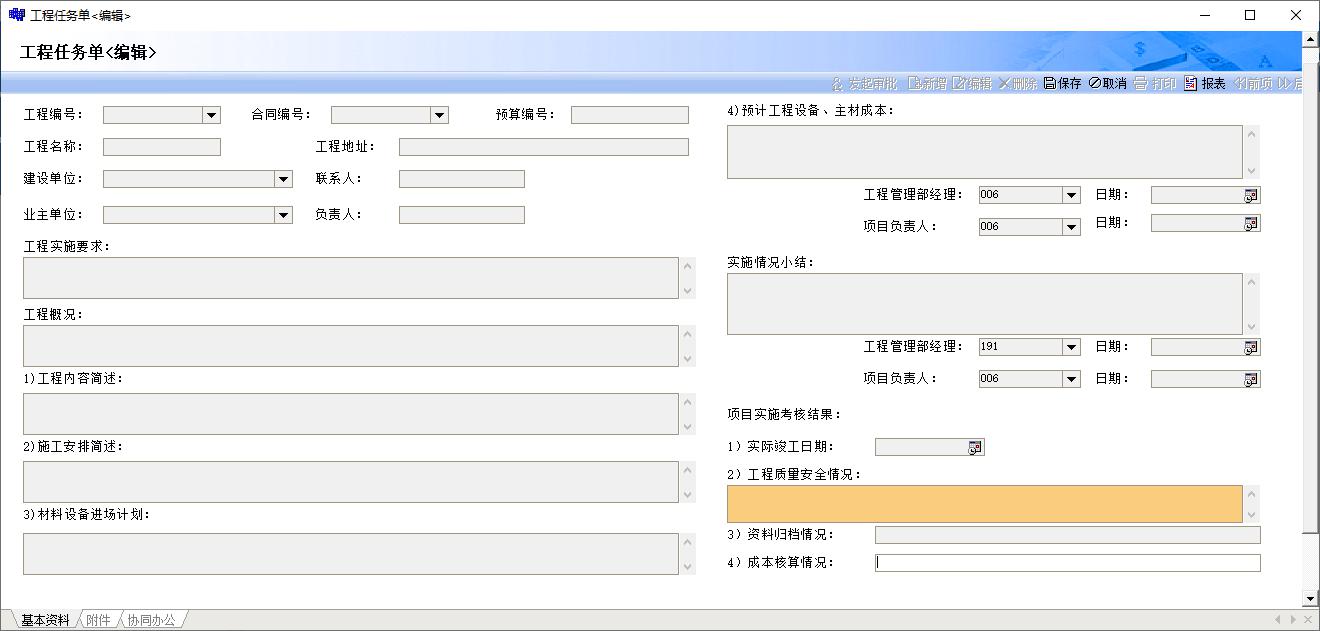This screenshot has height=631, width=1320.
Task: Open the 业主单位 combo box arrow
Action: pos(283,216)
